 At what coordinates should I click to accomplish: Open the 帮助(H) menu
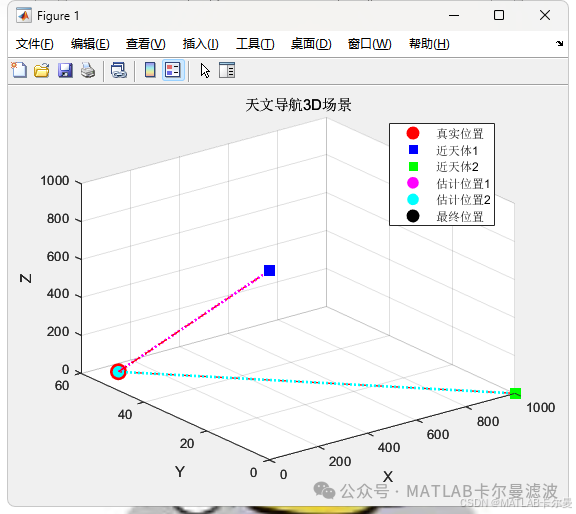click(x=429, y=44)
